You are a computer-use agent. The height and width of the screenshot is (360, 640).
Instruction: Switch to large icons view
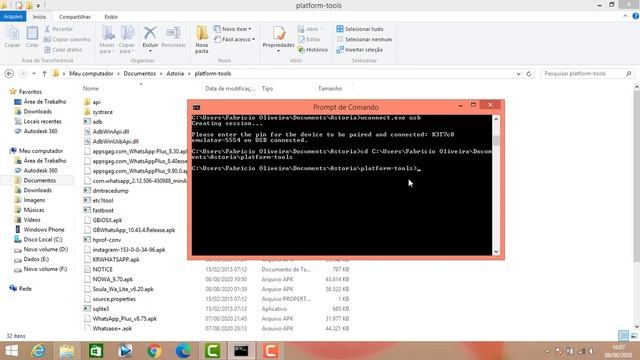[634, 336]
